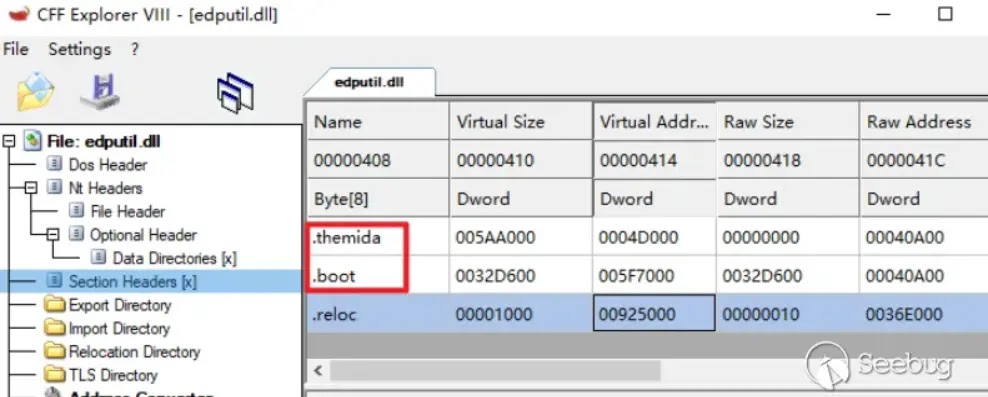Collapse the File: edputil.dll root node
This screenshot has height=397, width=988.
[x=9, y=141]
